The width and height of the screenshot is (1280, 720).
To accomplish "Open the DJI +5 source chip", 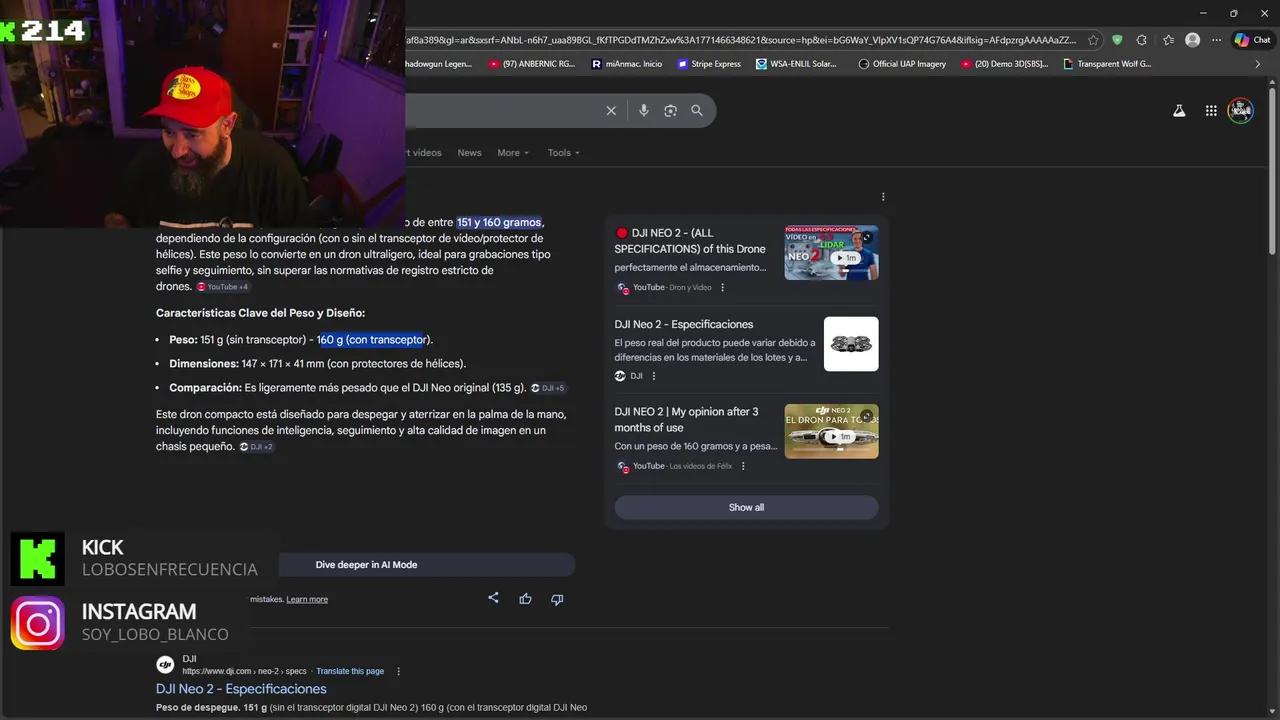I will click(547, 388).
